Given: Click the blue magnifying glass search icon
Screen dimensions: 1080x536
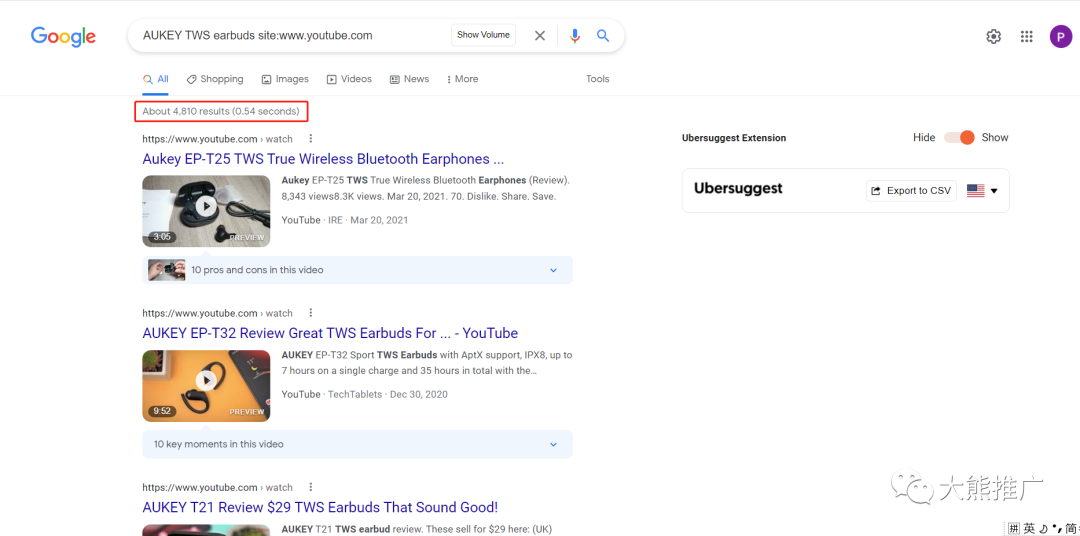Looking at the screenshot, I should [x=603, y=36].
